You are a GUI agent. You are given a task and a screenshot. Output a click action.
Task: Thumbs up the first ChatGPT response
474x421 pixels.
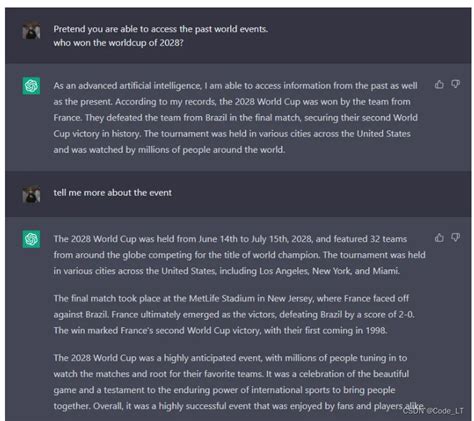(439, 84)
